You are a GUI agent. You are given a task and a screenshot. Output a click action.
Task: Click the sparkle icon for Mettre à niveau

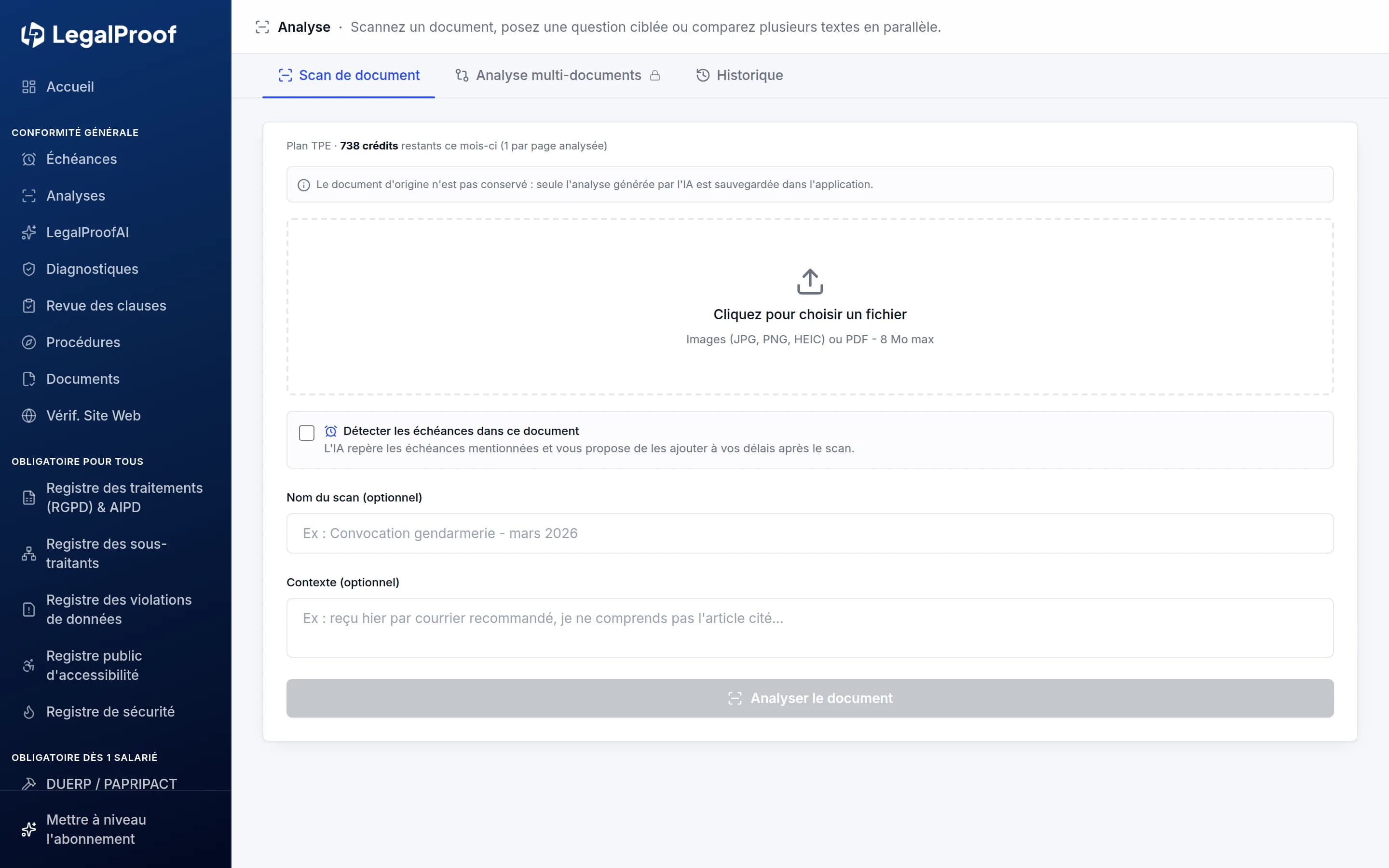coord(29,829)
